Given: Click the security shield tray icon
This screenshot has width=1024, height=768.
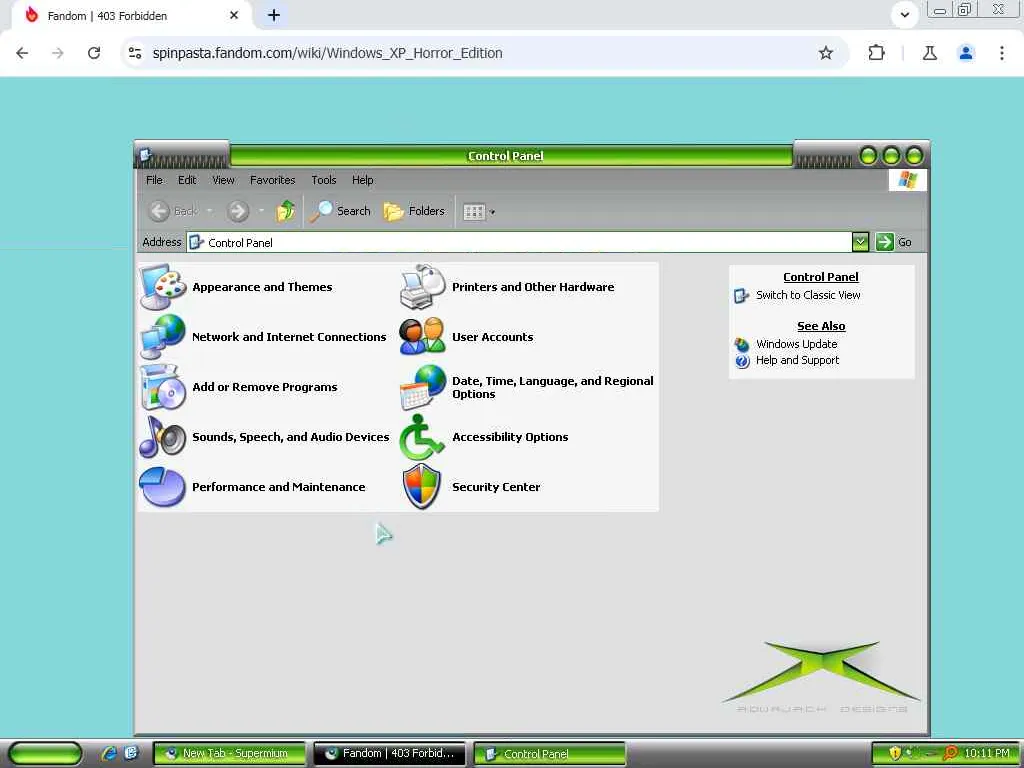Looking at the screenshot, I should (x=895, y=753).
